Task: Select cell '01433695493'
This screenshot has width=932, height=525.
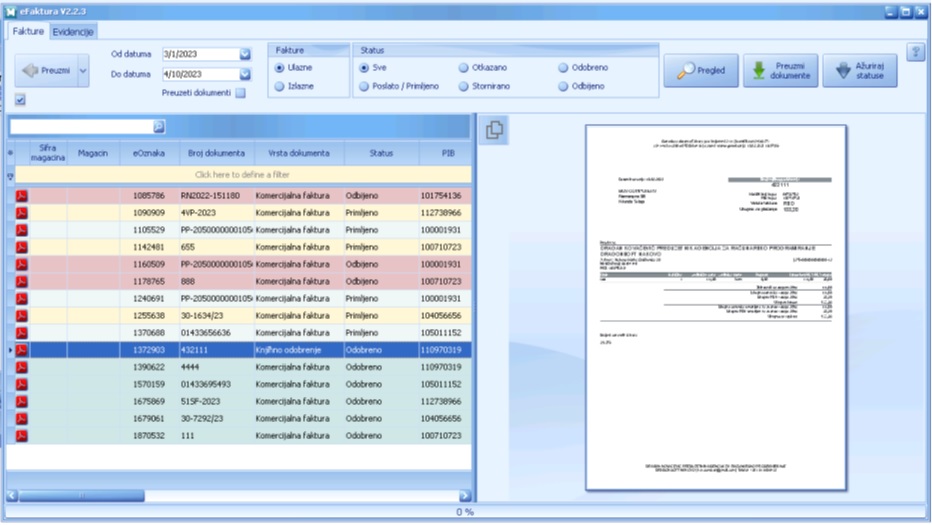Action: (216, 385)
